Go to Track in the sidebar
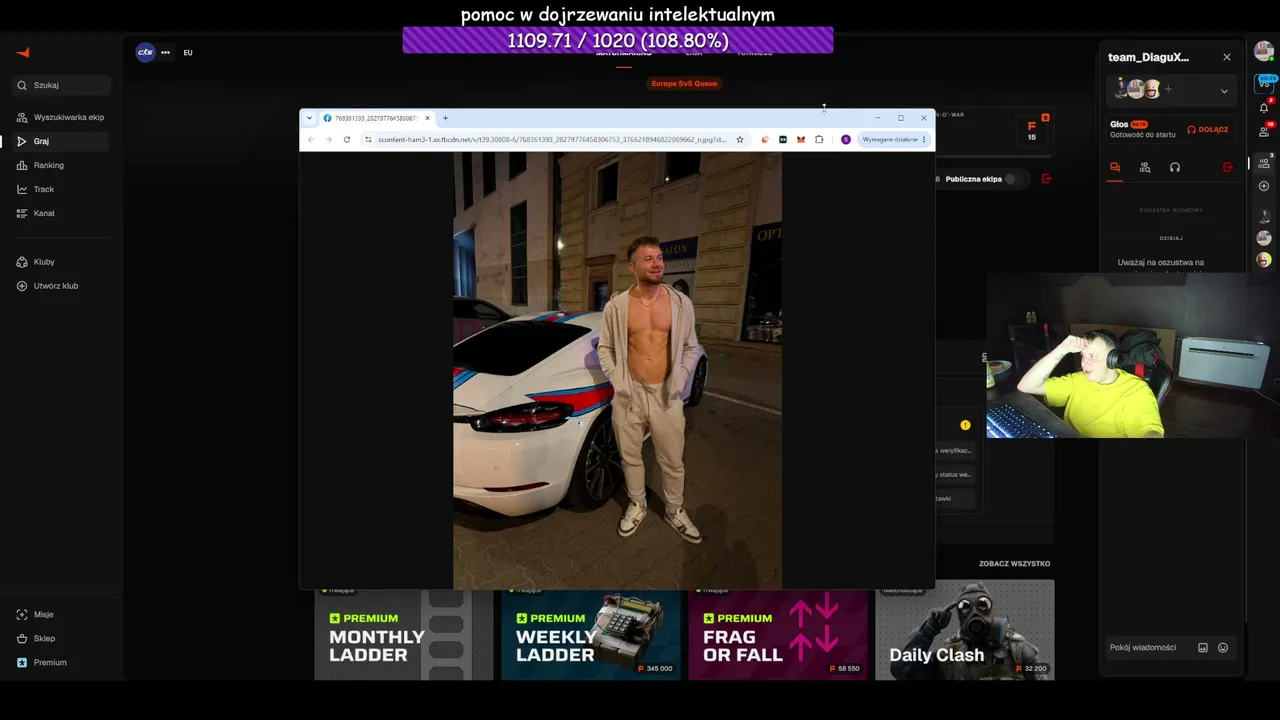Viewport: 1280px width, 720px height. coord(62,189)
